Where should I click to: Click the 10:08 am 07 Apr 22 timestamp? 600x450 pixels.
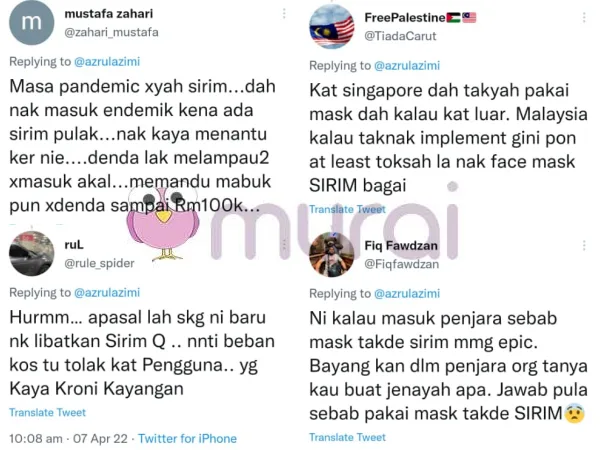point(68,439)
